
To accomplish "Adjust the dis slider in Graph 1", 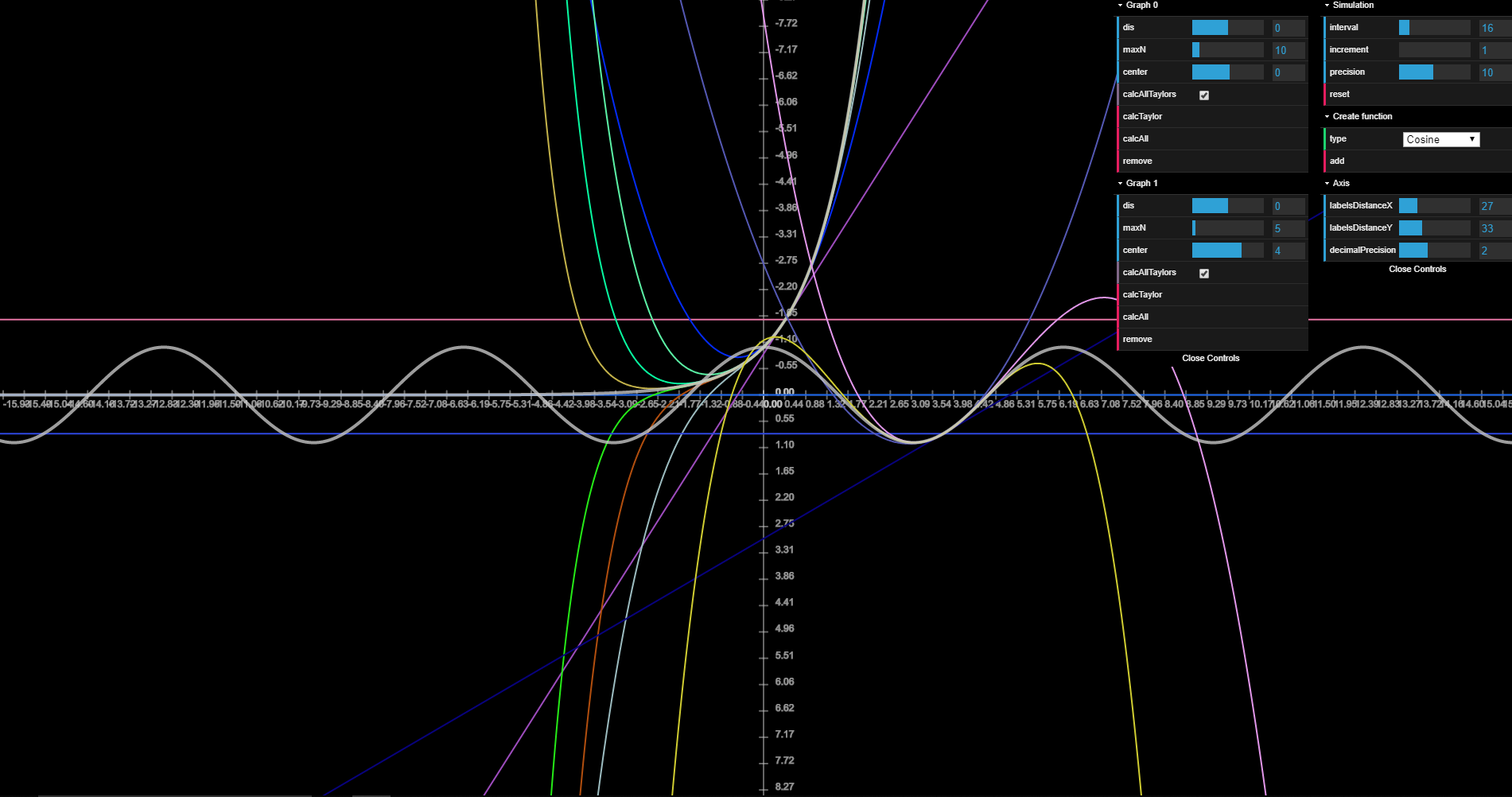I will pos(1227,206).
